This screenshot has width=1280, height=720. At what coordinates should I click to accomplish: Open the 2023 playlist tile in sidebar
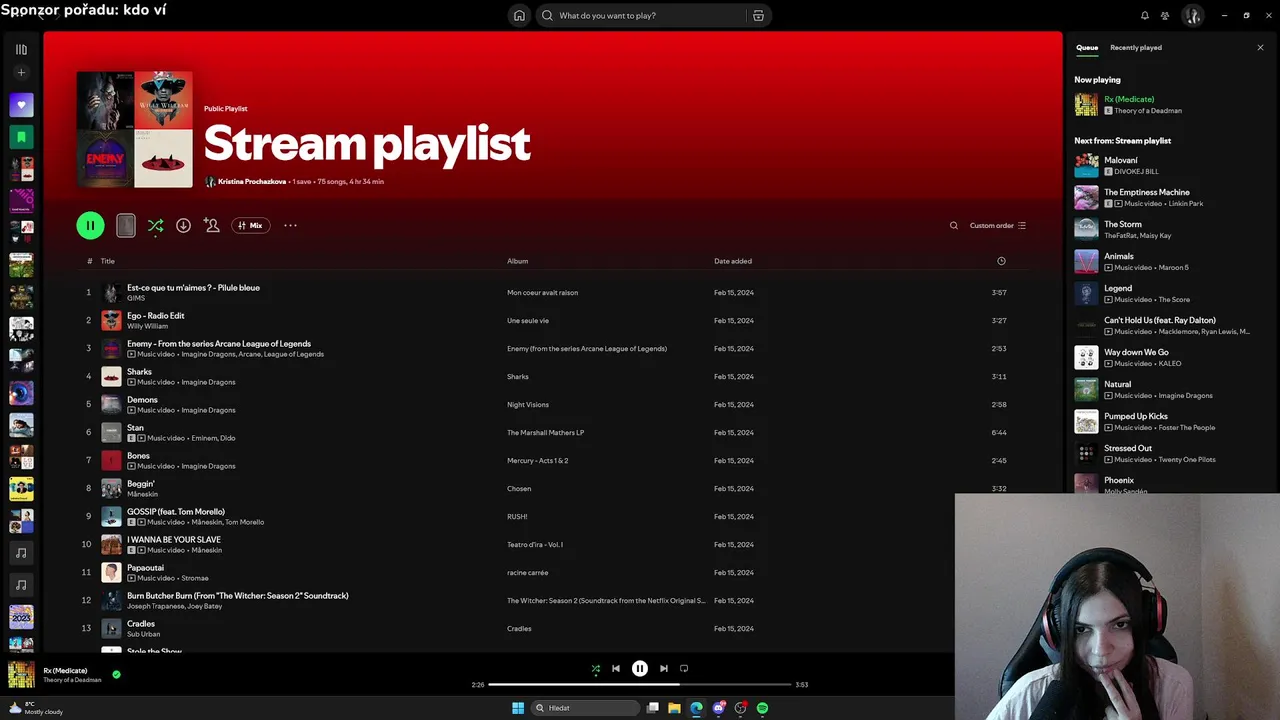[21, 616]
